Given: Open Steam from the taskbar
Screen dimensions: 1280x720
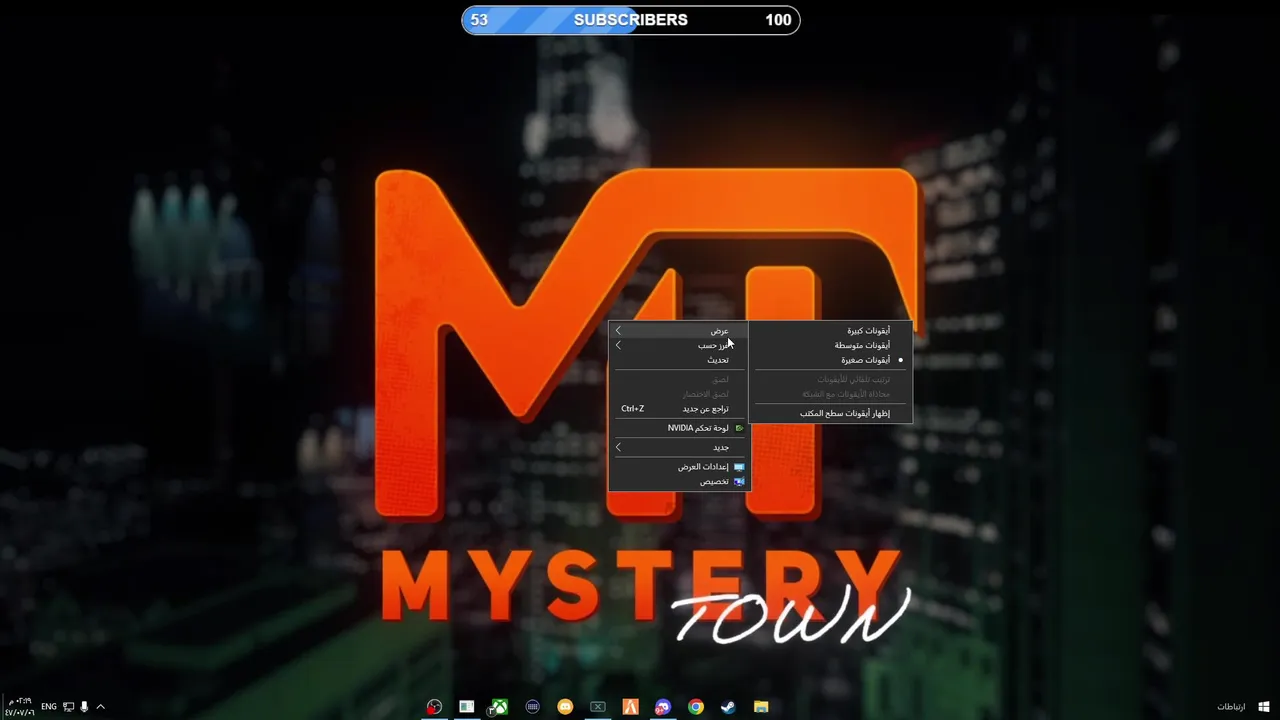Looking at the screenshot, I should (728, 707).
